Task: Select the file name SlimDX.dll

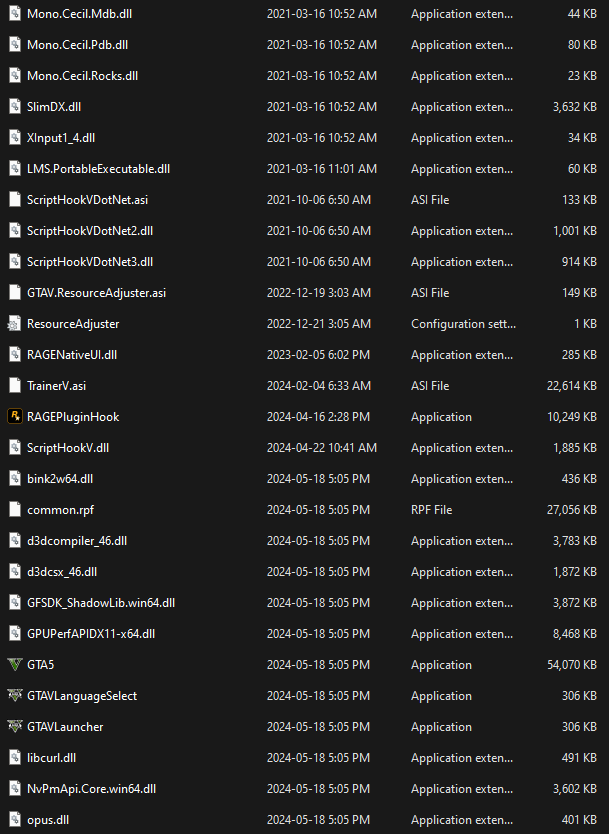Action: tap(54, 106)
